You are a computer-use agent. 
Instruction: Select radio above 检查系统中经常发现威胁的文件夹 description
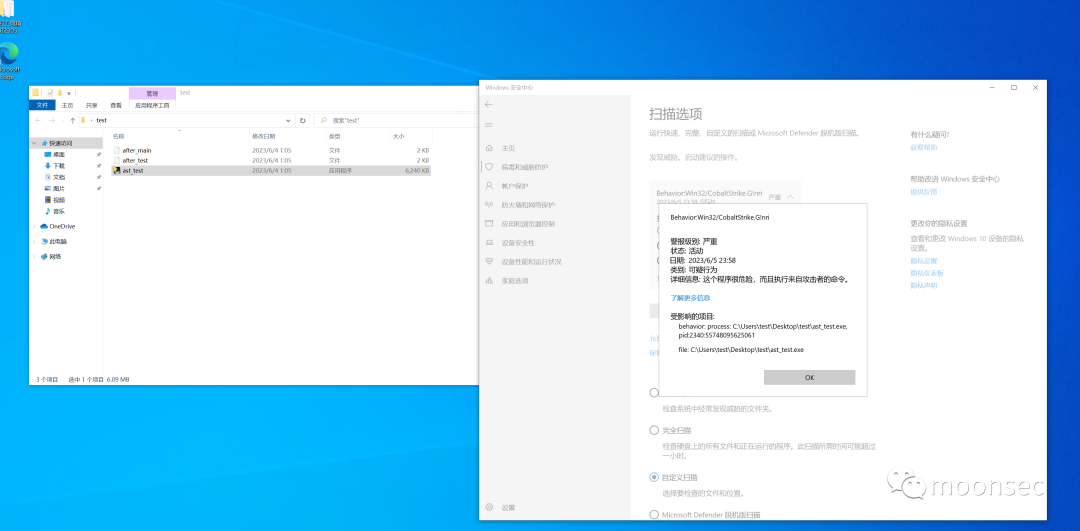654,393
